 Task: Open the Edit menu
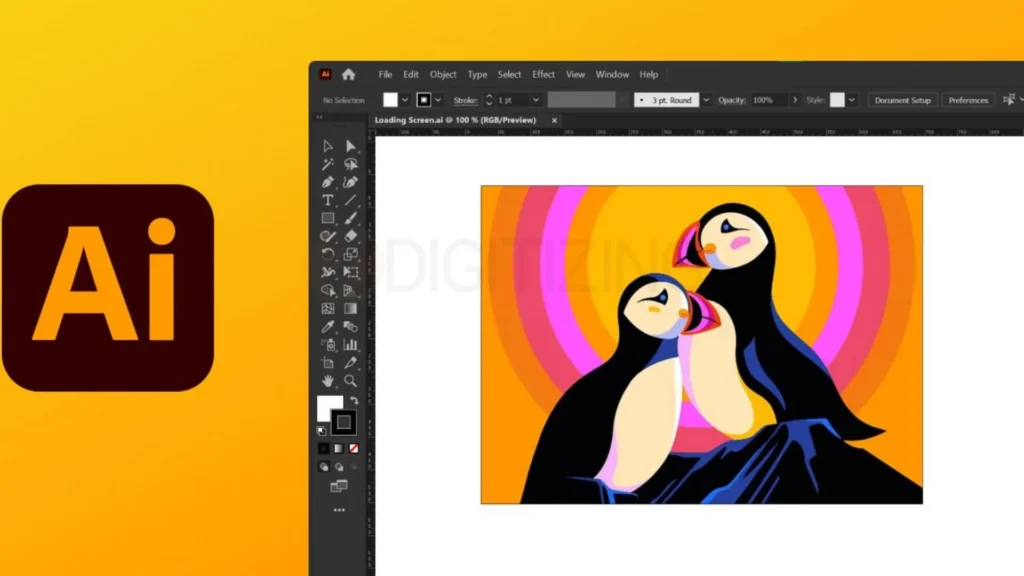[411, 74]
